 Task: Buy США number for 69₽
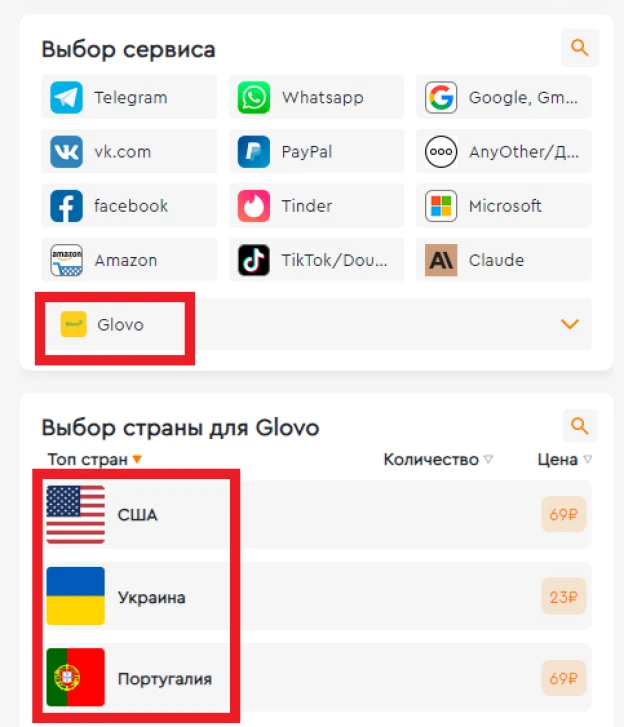(563, 515)
